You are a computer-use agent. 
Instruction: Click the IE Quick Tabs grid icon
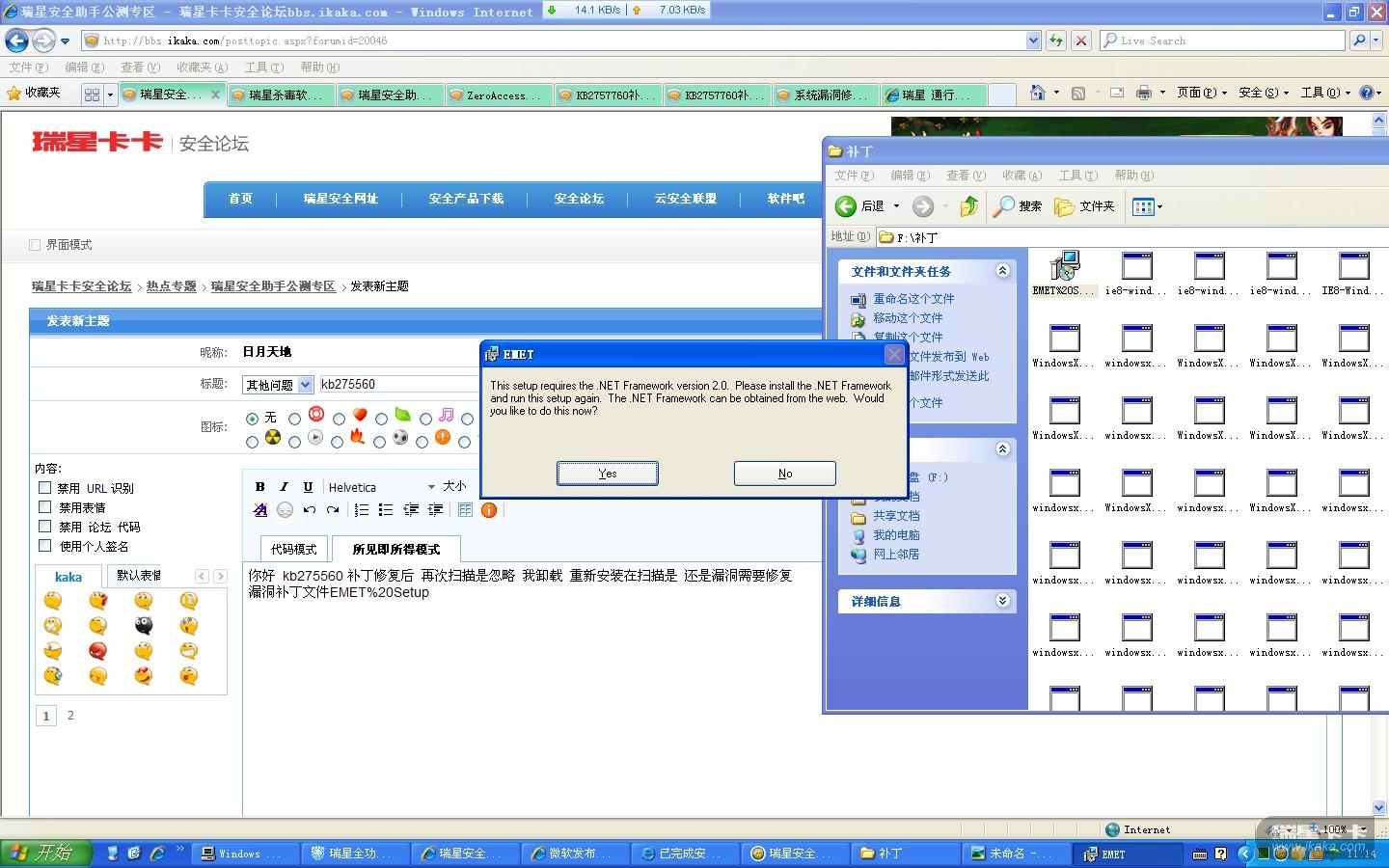(92, 95)
